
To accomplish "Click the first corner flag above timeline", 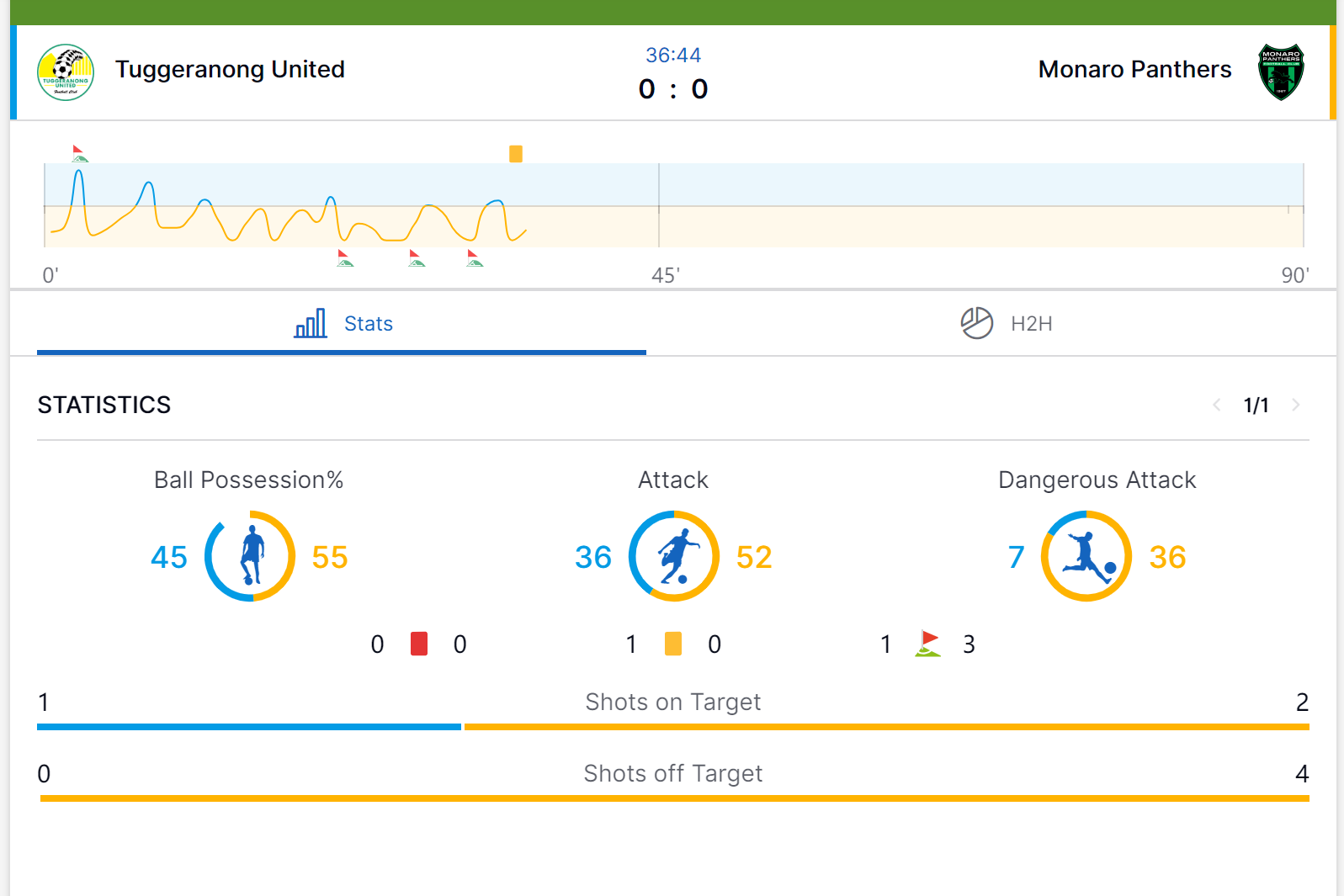I will click(80, 153).
